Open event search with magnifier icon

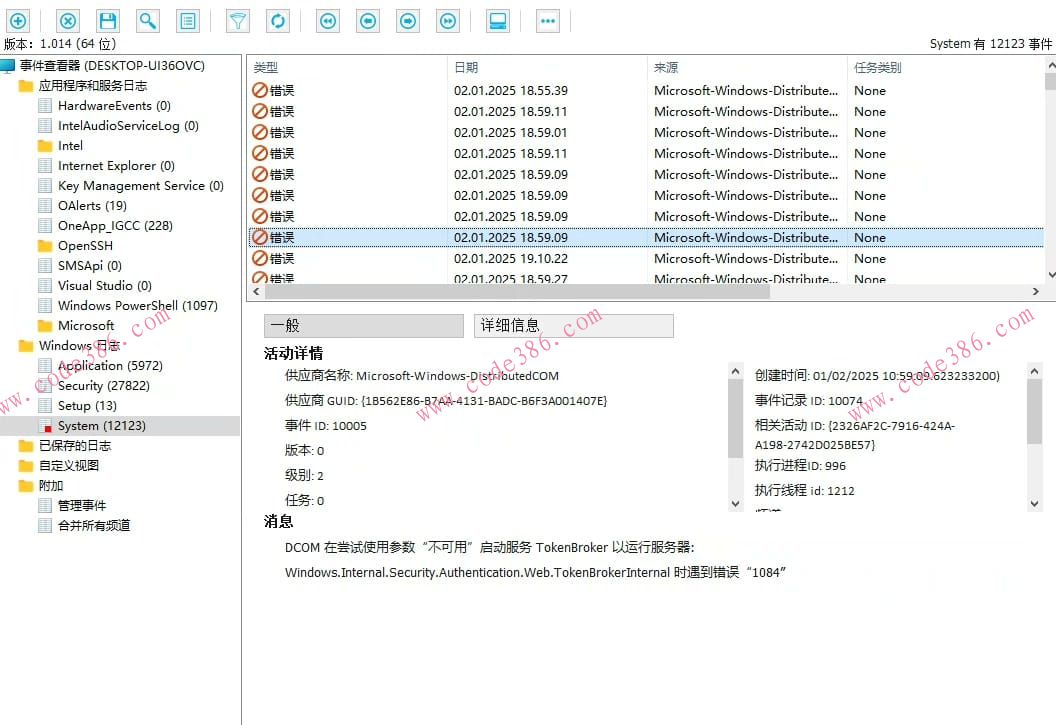coord(147,20)
